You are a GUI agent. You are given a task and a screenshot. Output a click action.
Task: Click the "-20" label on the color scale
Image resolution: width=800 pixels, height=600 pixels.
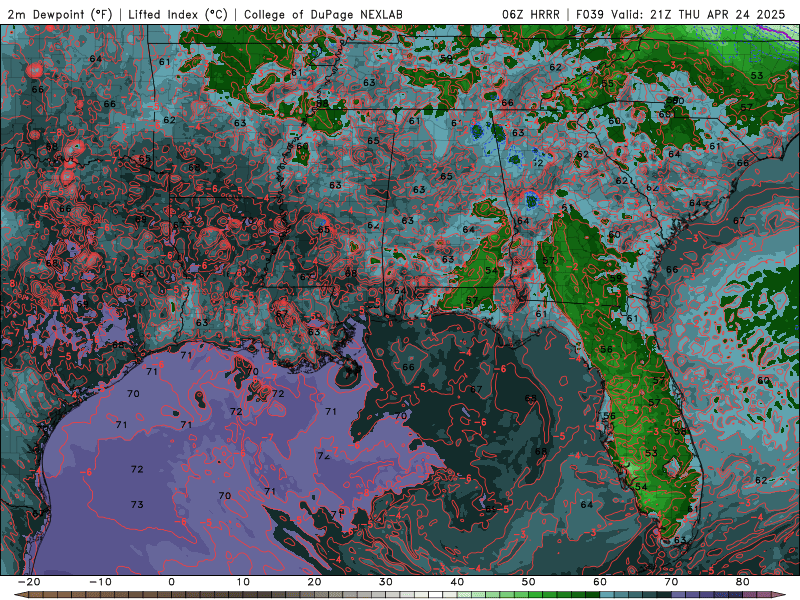(28, 582)
